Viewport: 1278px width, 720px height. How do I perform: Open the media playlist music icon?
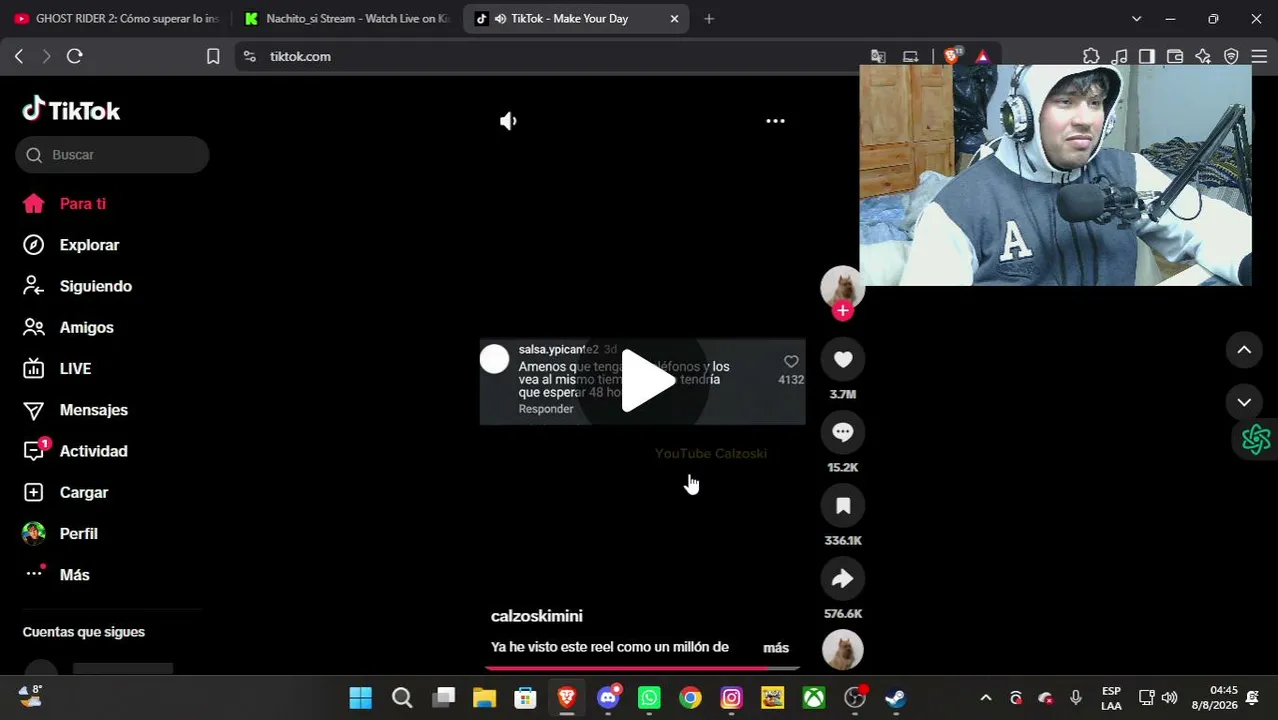[1120, 57]
